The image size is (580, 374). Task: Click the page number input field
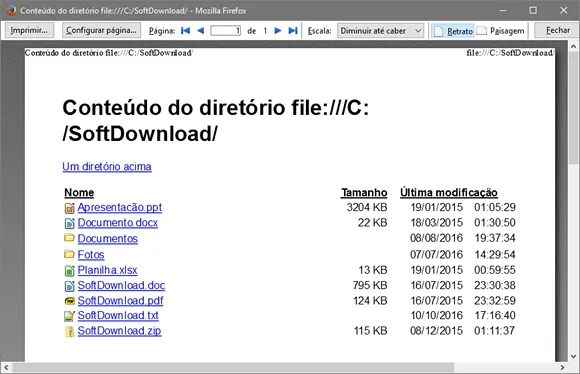(x=226, y=31)
